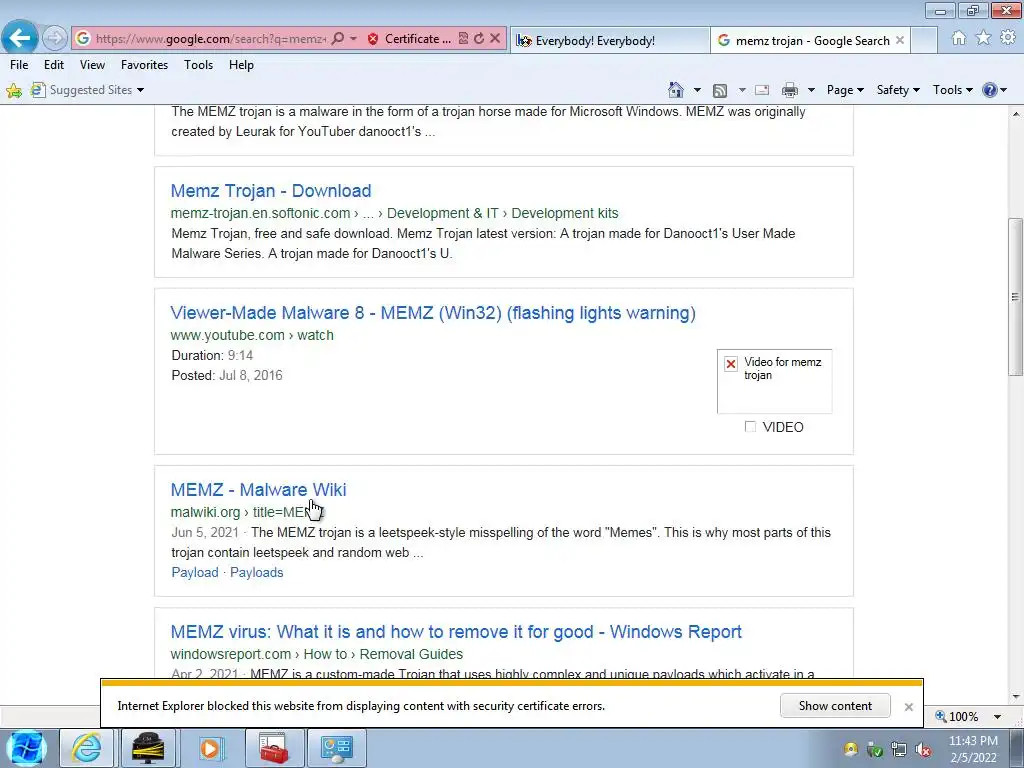This screenshot has height=768, width=1024.
Task: Click the scrollbar up arrow
Action: (1016, 114)
